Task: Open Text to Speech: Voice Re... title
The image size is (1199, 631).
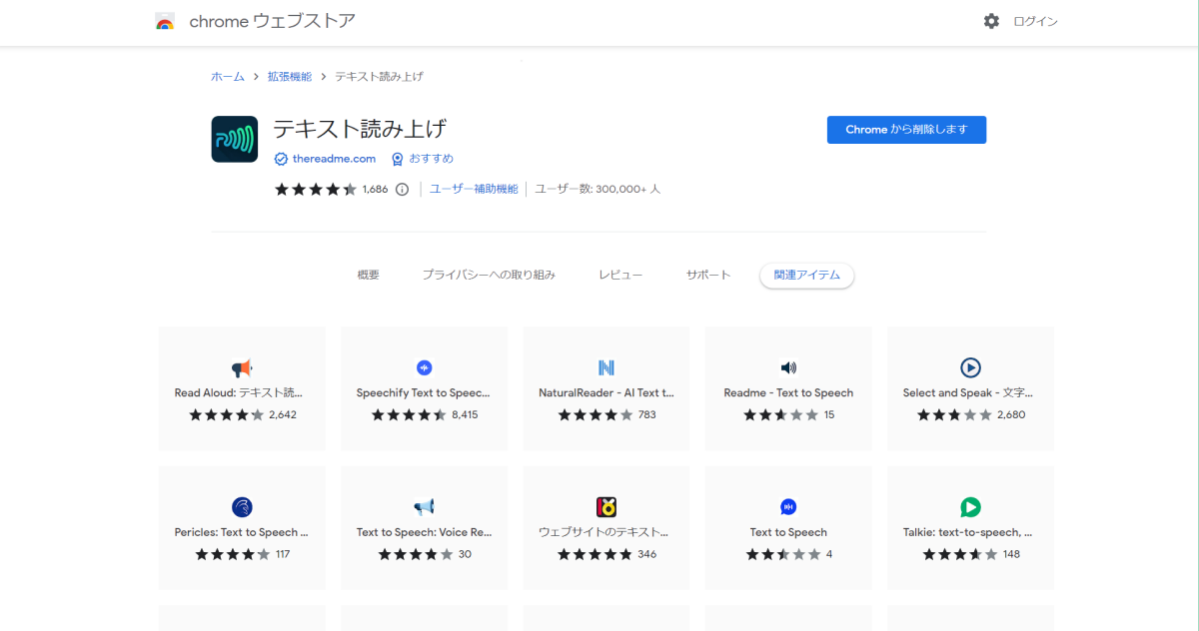Action: 424,532
